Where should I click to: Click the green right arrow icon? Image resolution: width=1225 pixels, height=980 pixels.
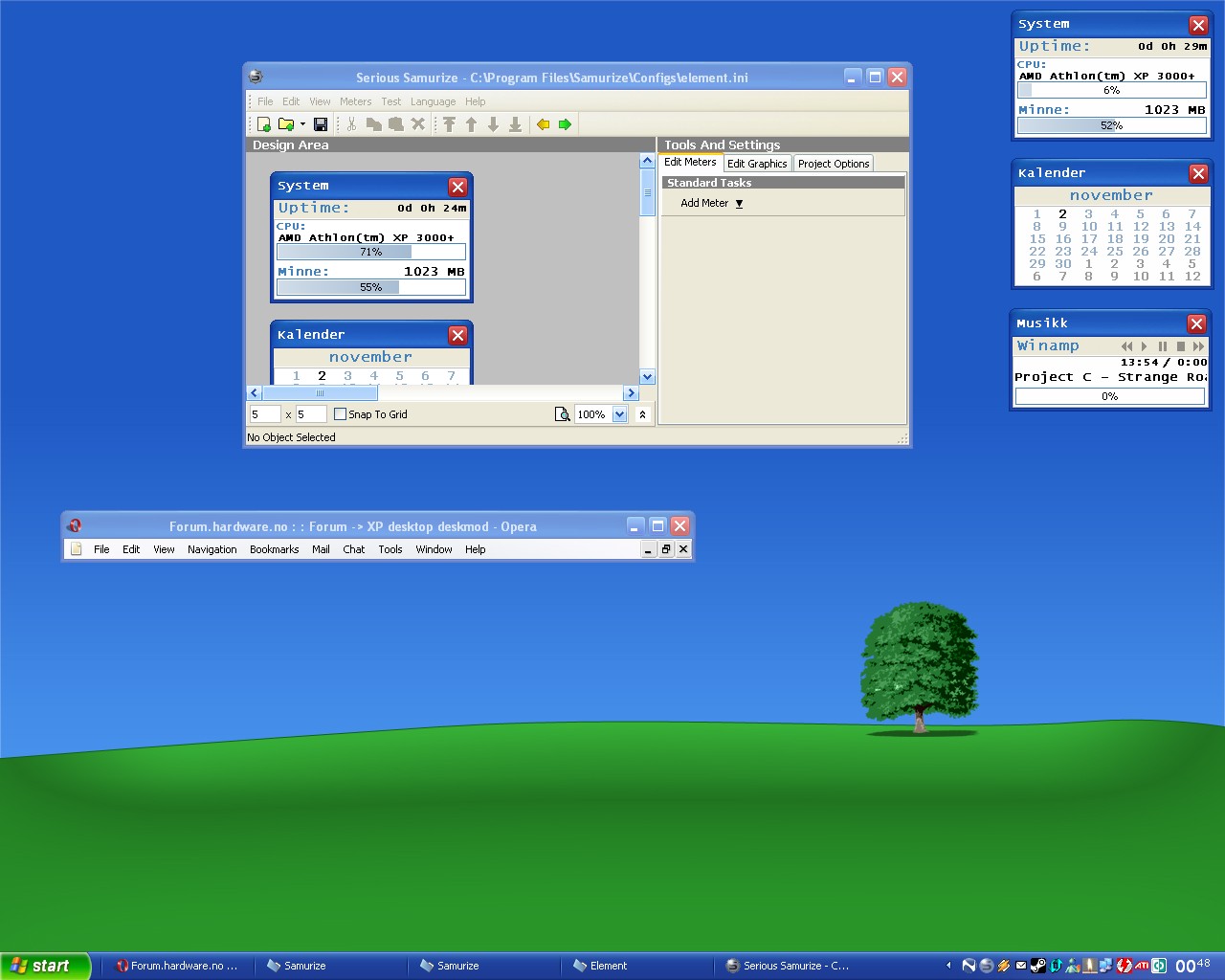[x=565, y=124]
